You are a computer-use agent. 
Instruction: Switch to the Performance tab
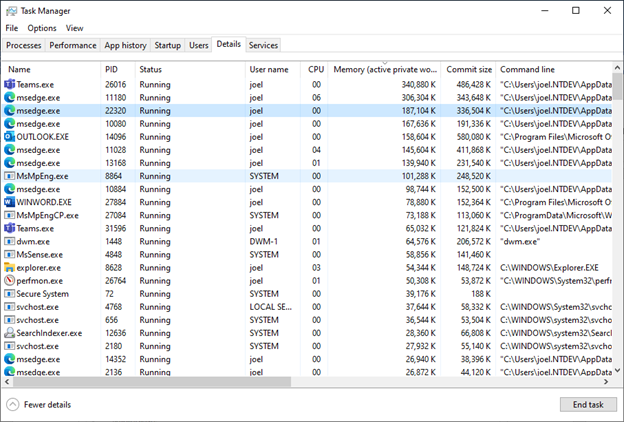[x=73, y=45]
